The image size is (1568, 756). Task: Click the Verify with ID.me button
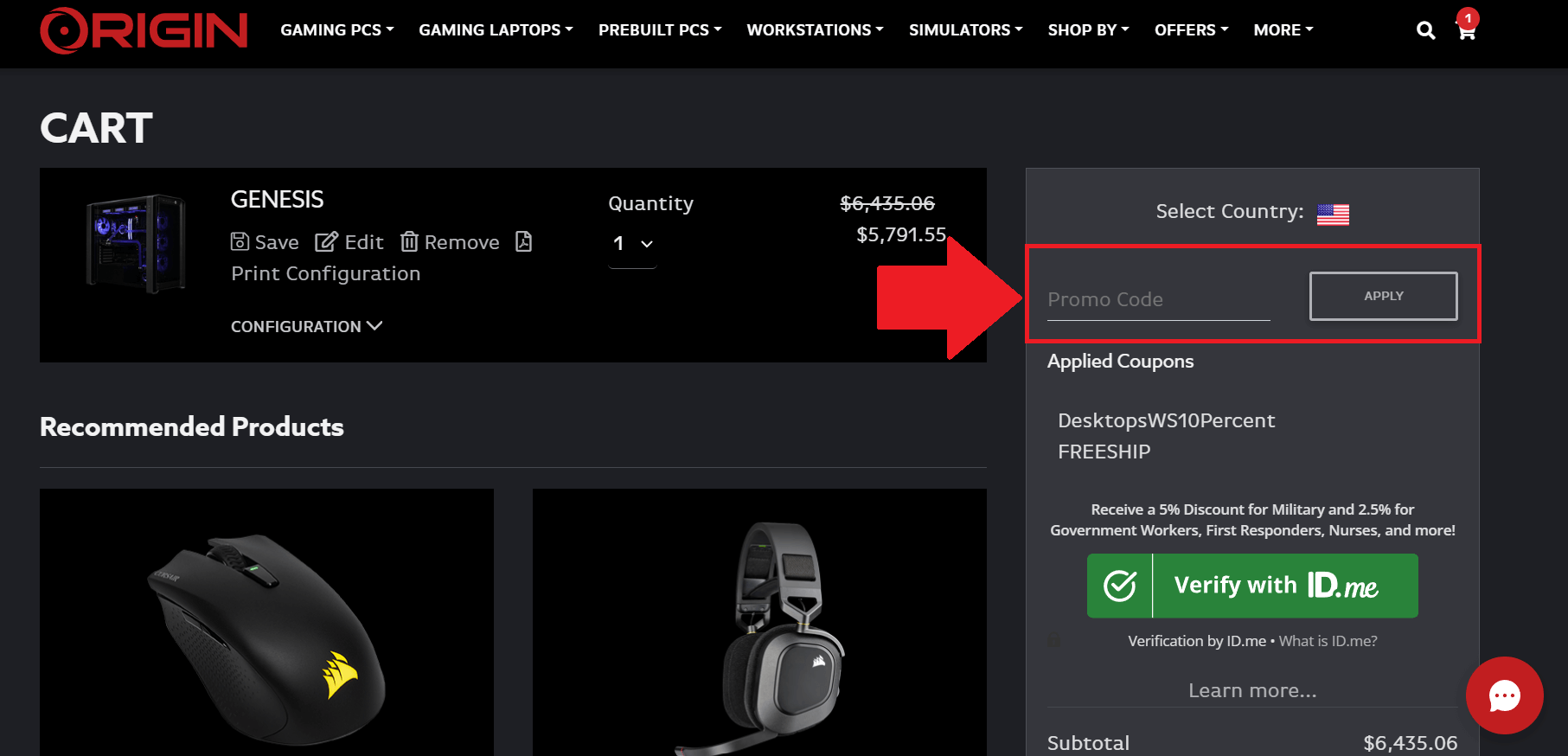click(x=1252, y=586)
